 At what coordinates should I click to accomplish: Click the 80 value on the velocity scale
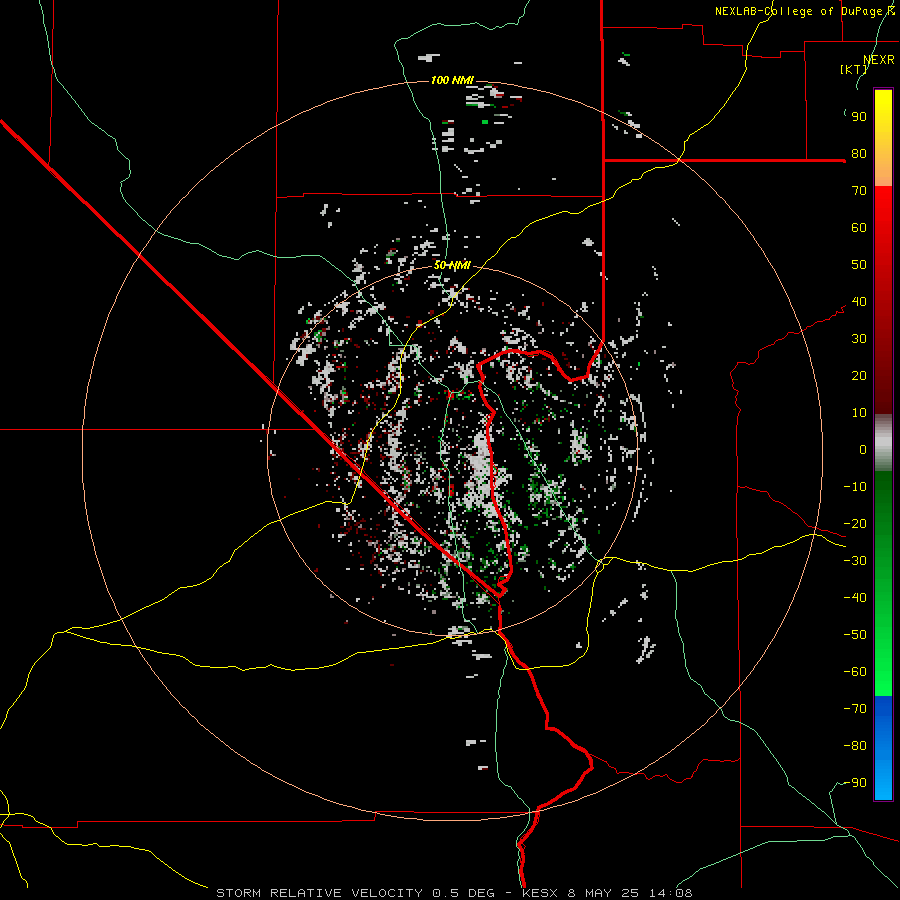859,154
